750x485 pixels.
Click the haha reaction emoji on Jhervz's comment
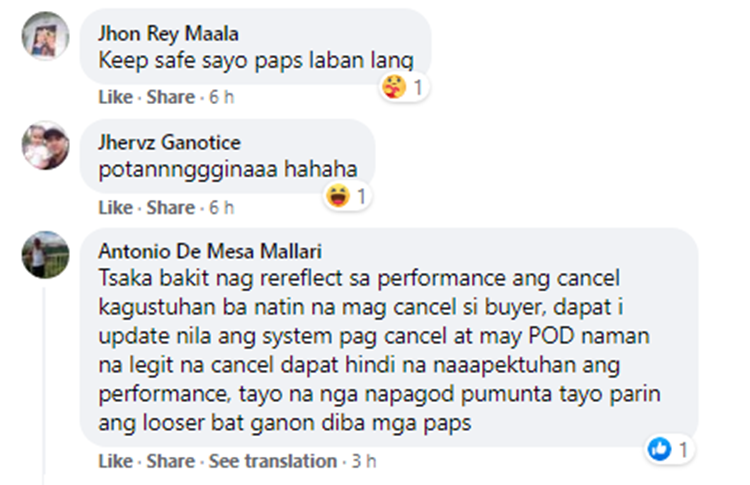[x=338, y=196]
